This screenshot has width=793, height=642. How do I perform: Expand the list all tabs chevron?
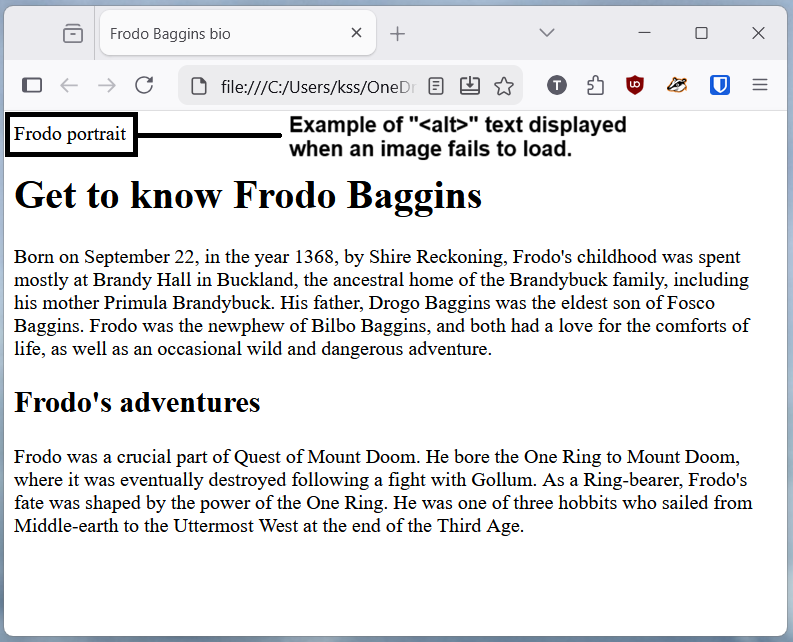click(x=547, y=33)
